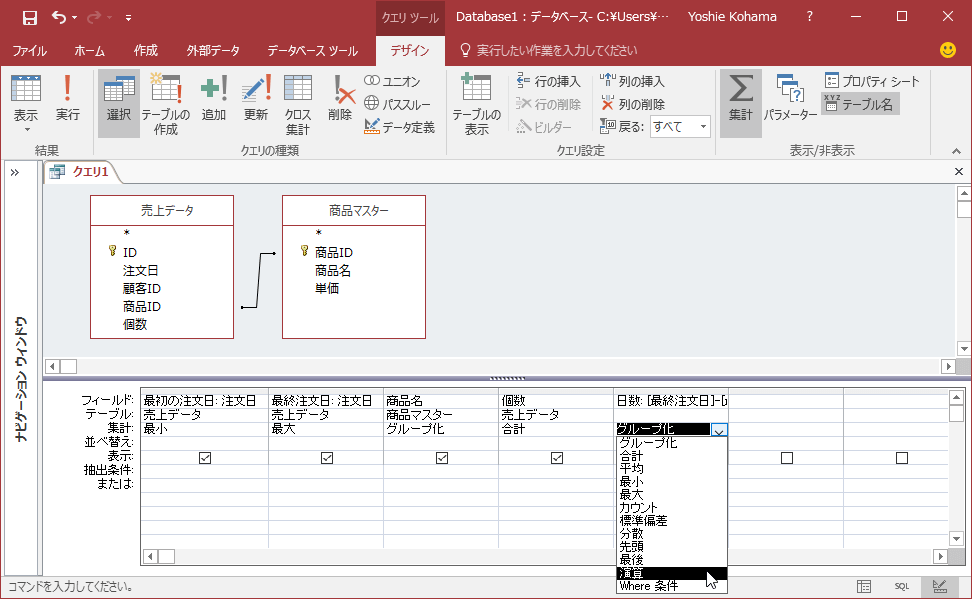Screen dimensions: 972x599
Task: Click the 注文日 field in 売上データ table
Action: click(141, 270)
